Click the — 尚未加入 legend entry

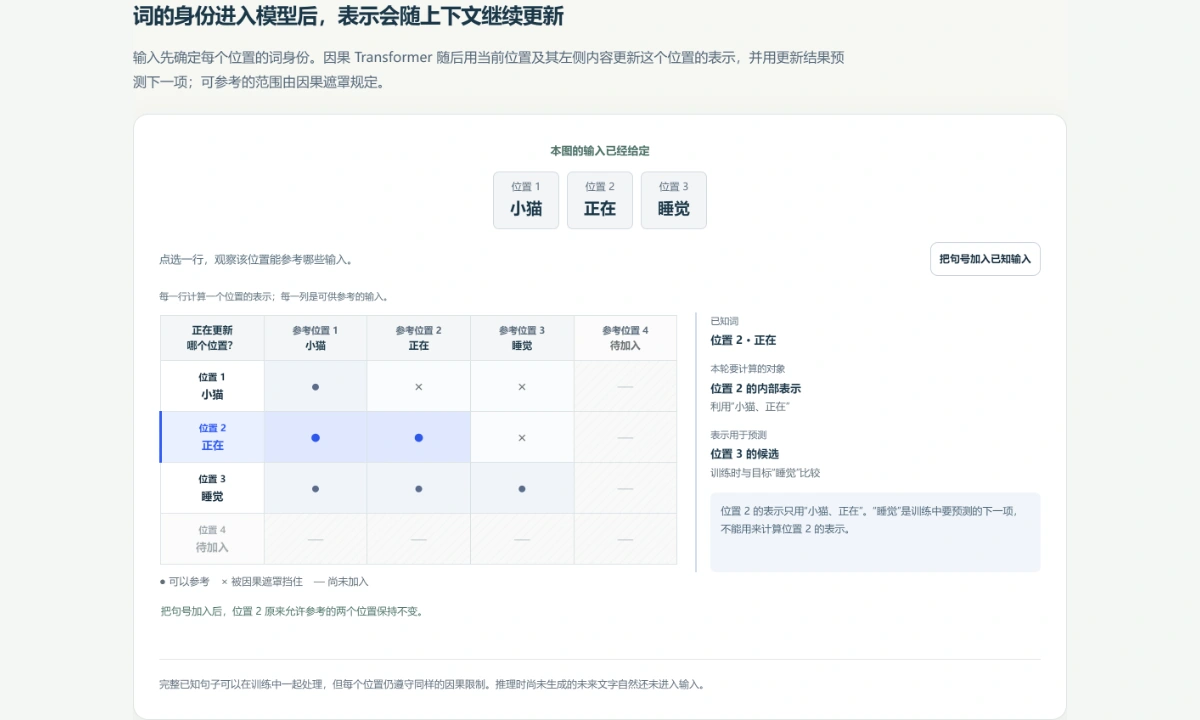[x=341, y=582]
